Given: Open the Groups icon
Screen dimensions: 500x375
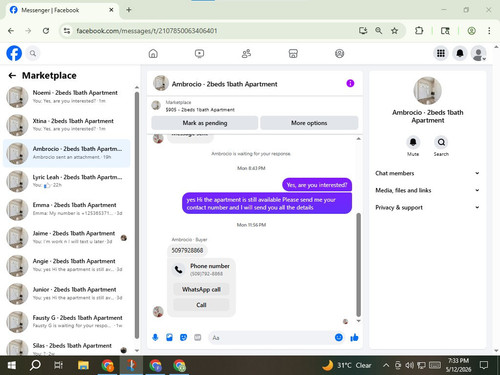Looking at the screenshot, I should click(x=339, y=54).
